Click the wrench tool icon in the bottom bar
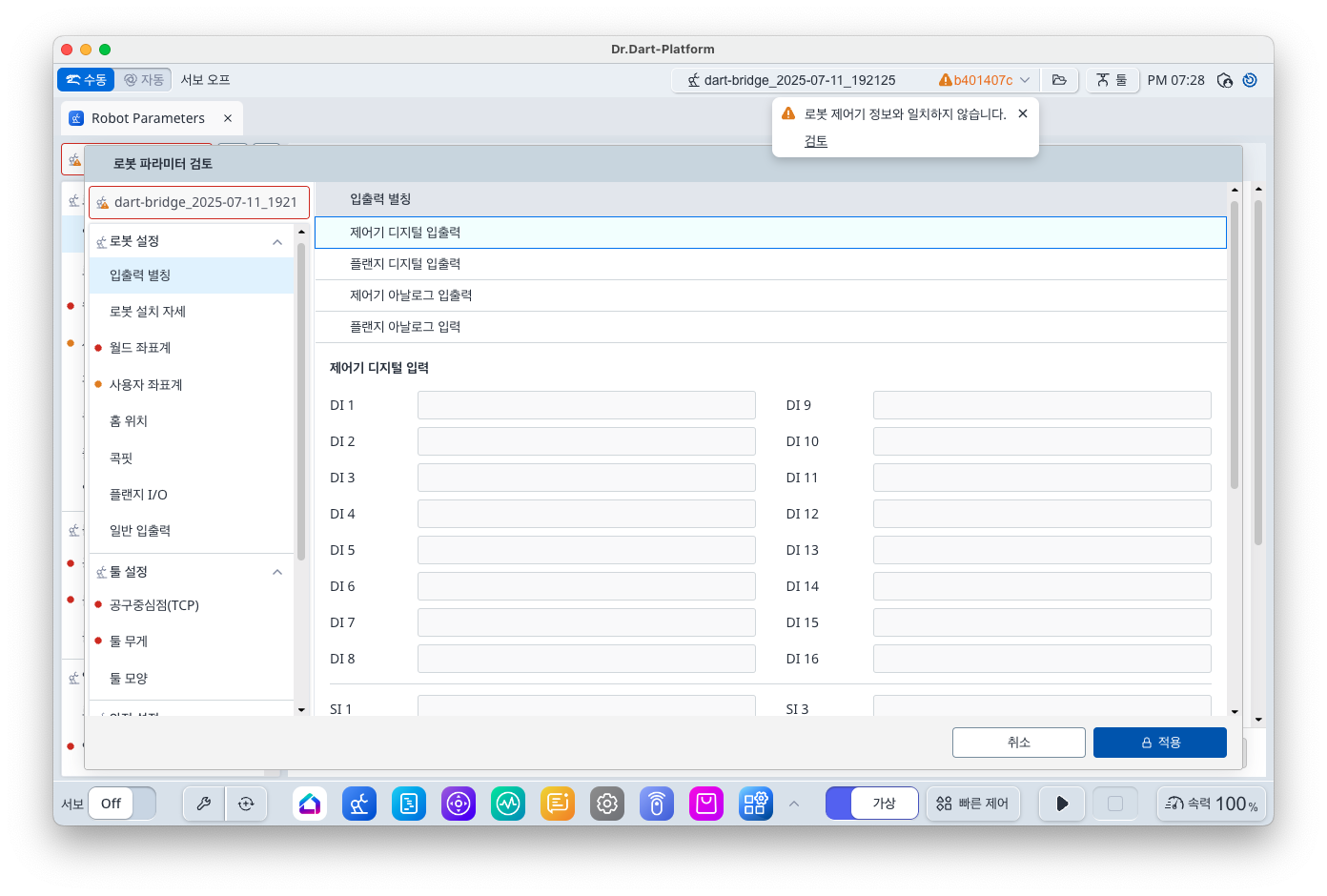Image resolution: width=1327 pixels, height=896 pixels. (x=204, y=804)
